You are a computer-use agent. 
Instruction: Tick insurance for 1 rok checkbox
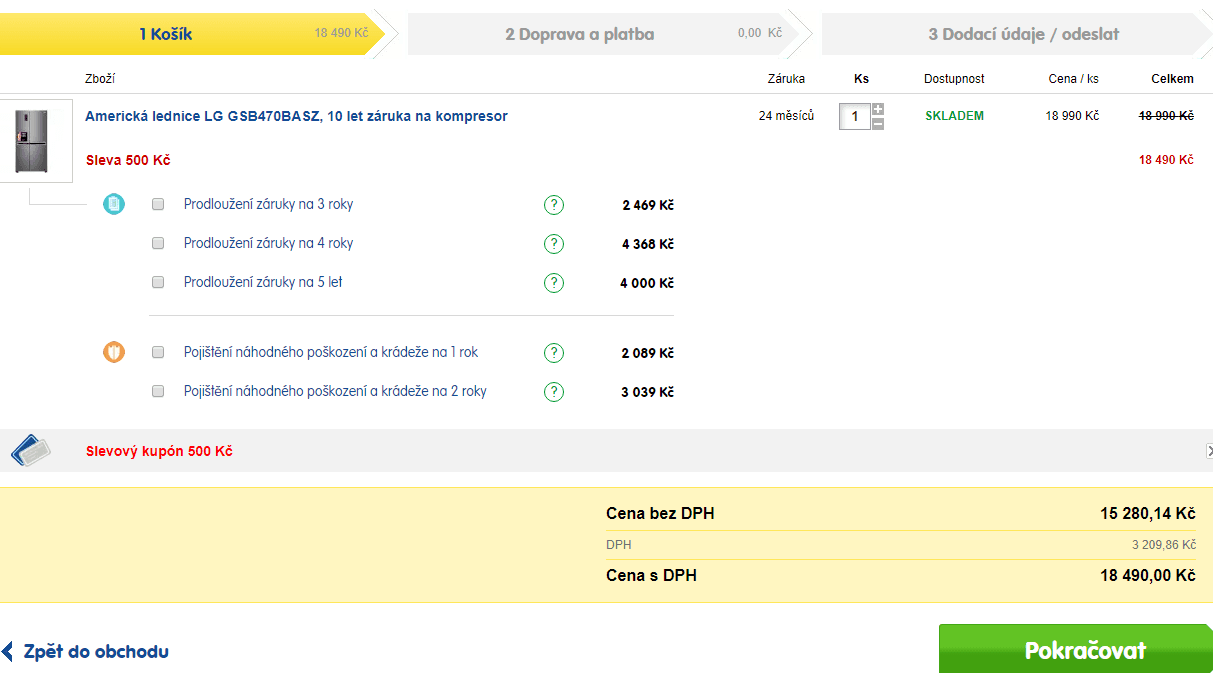click(158, 353)
